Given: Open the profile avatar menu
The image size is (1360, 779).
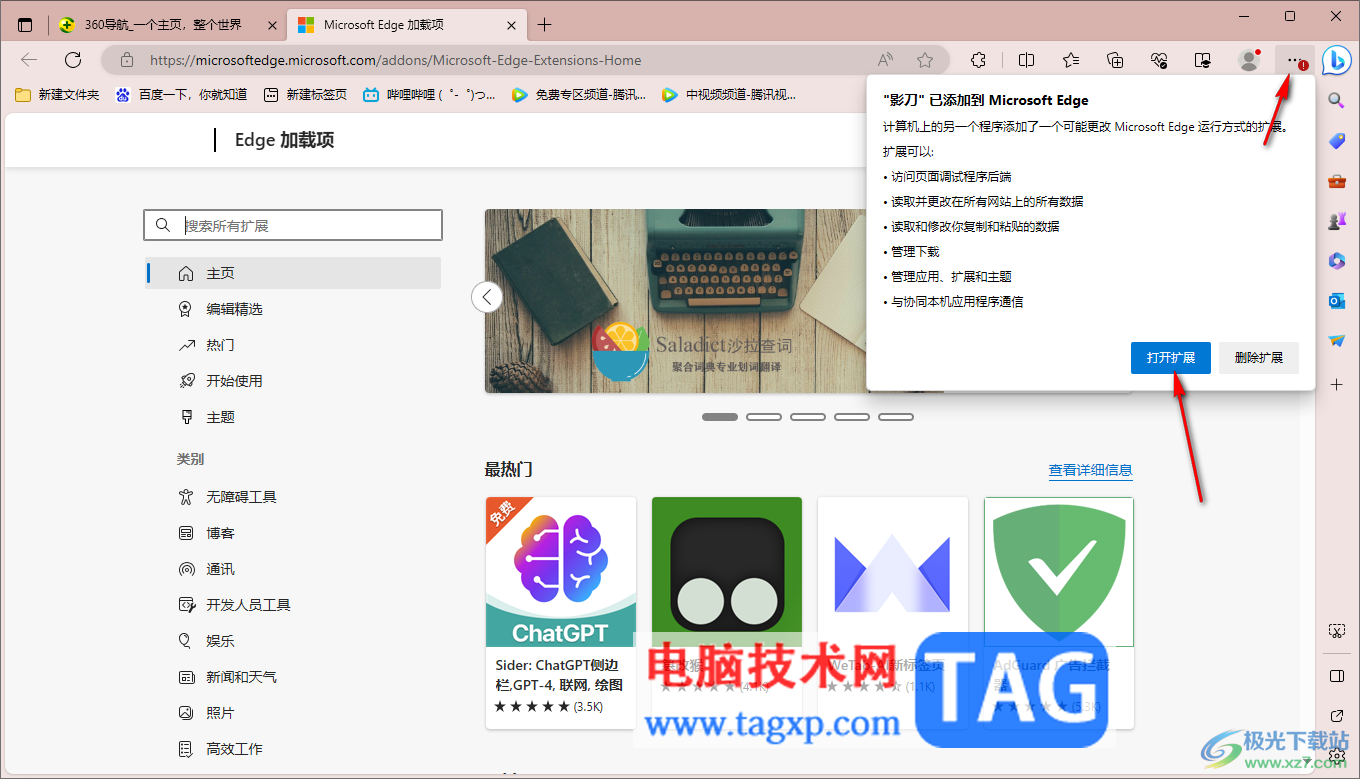Looking at the screenshot, I should point(1249,60).
